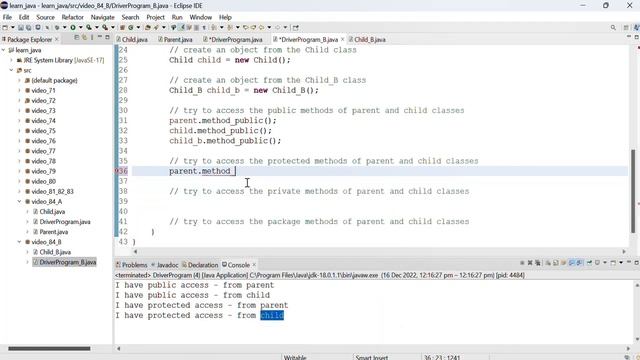Select the video_81_82_83 package
Screen dimensions: 640x360
[52, 191]
